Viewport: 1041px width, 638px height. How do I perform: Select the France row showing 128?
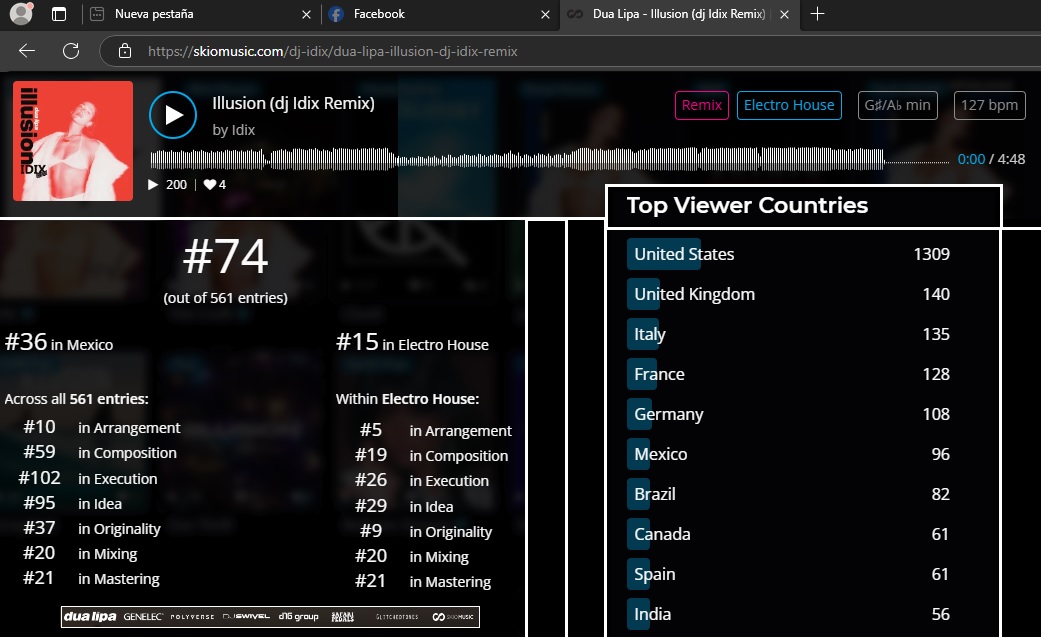(x=789, y=374)
